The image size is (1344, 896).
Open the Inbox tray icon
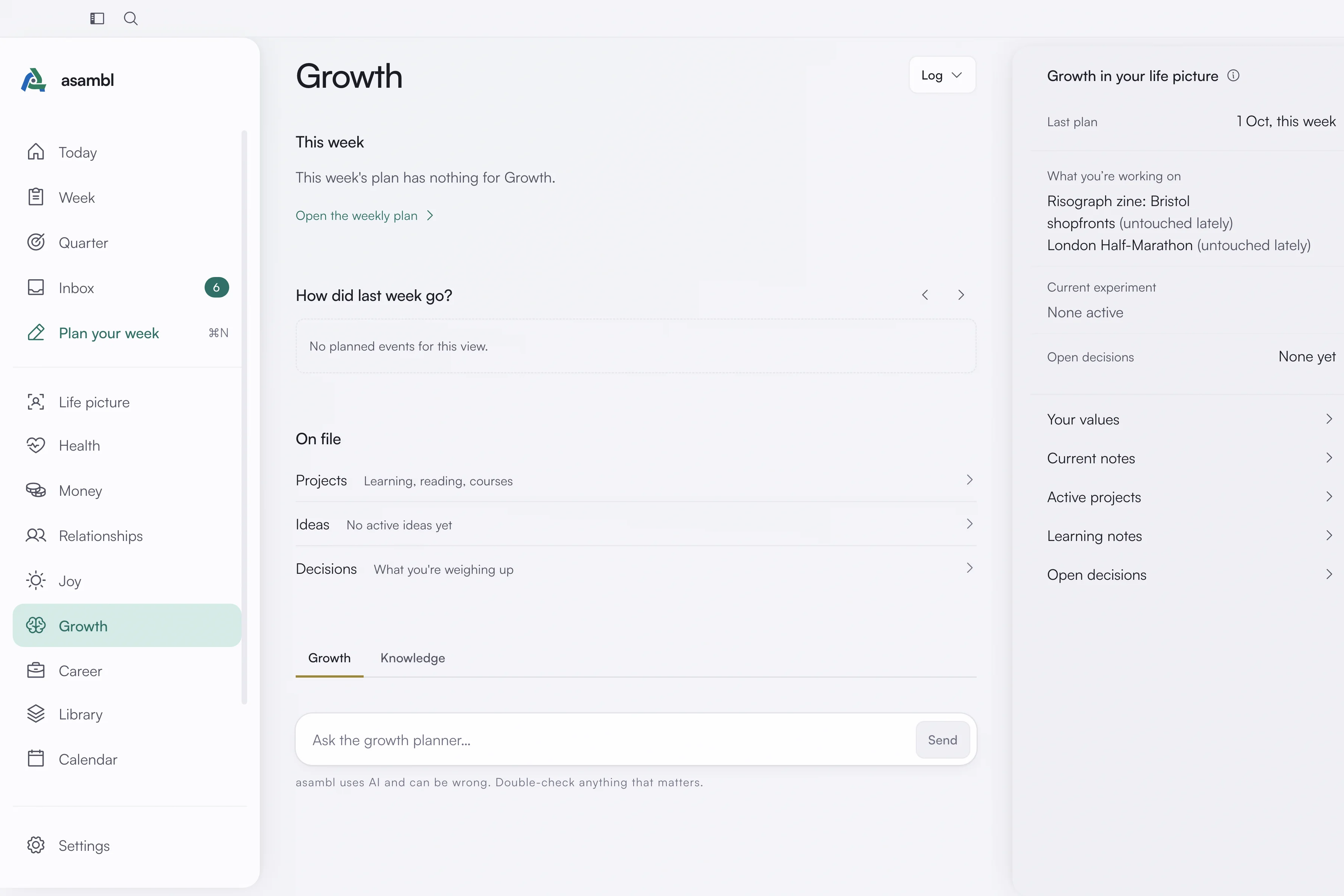(36, 287)
